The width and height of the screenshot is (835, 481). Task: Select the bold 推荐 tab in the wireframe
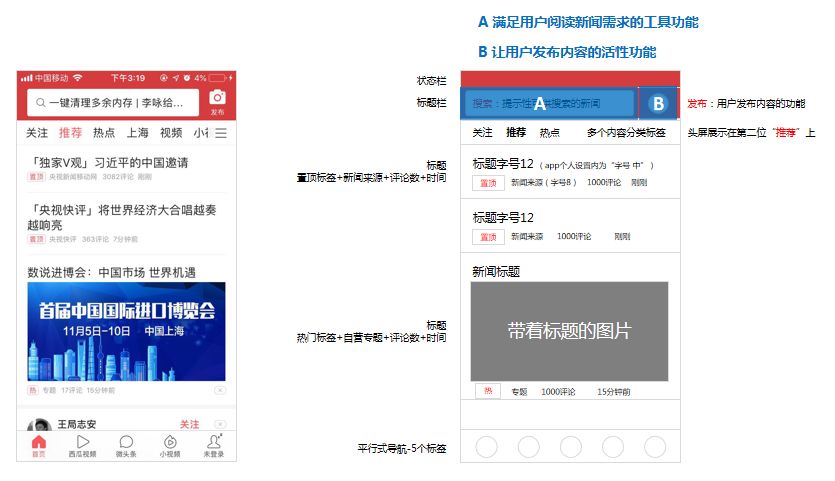pos(516,132)
